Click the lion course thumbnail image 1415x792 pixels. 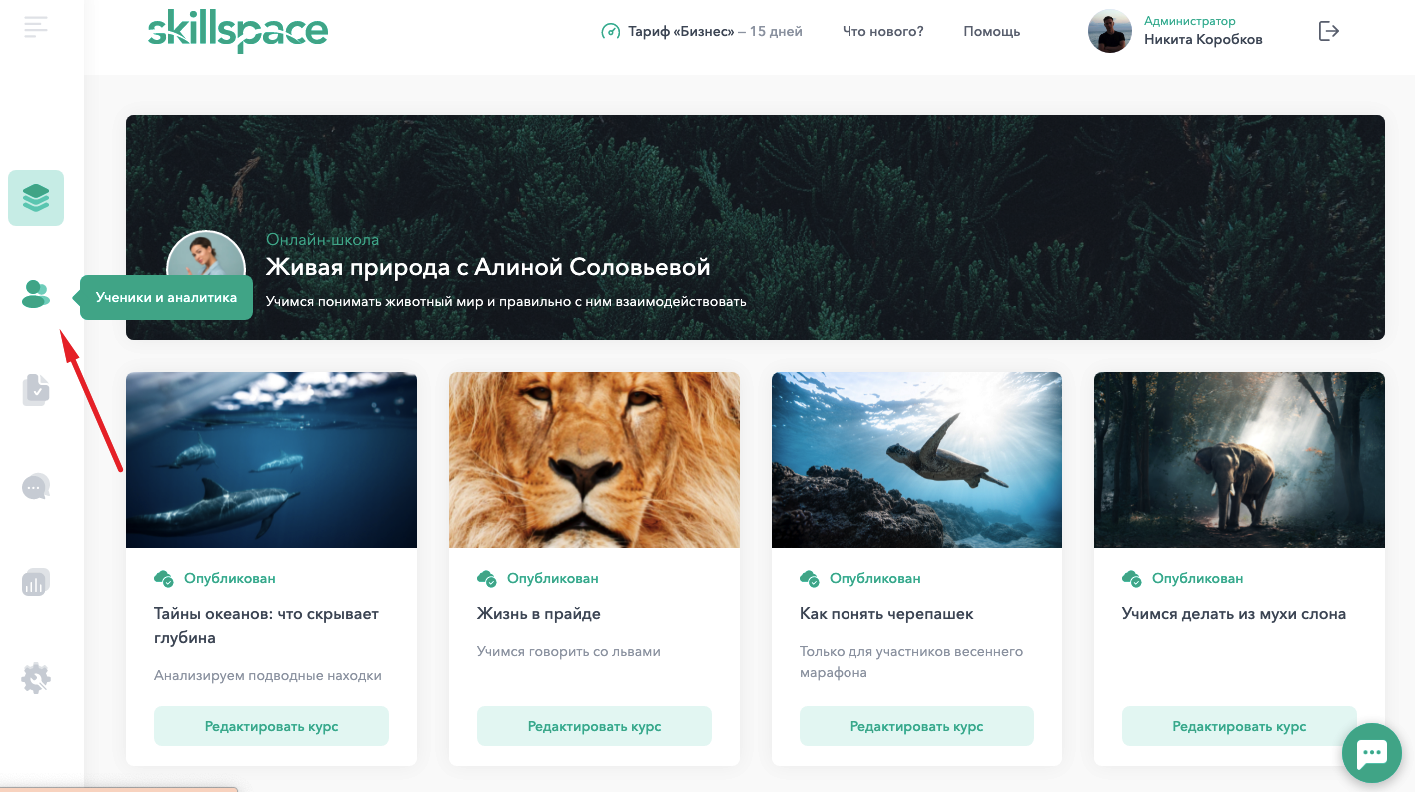[594, 460]
